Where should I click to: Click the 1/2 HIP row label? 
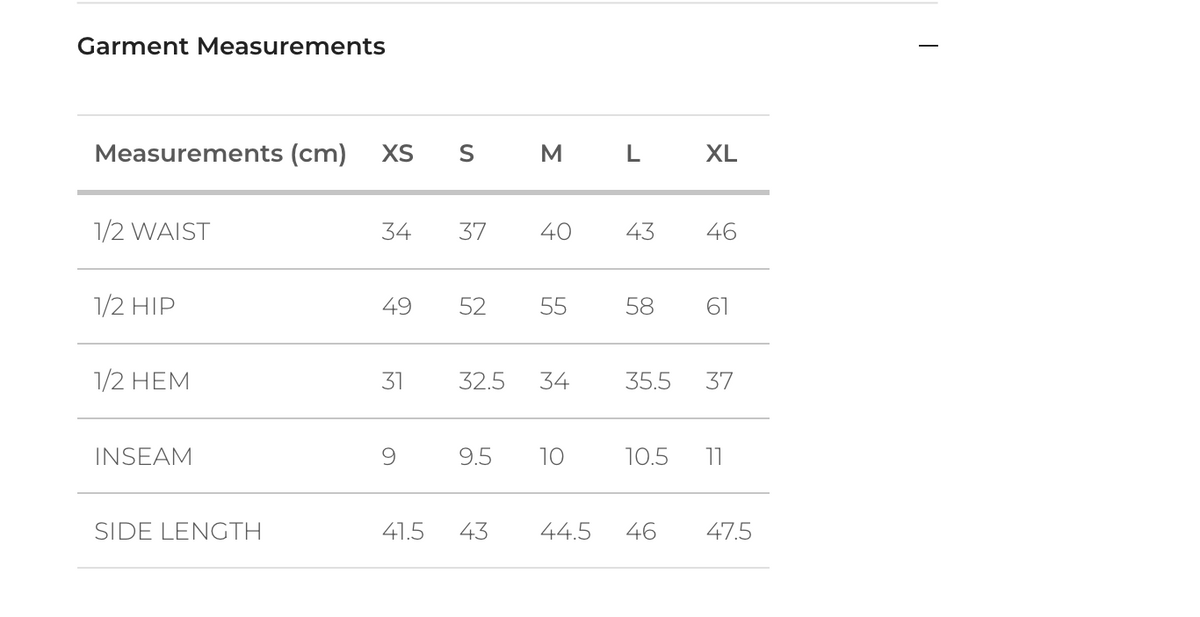tap(134, 307)
